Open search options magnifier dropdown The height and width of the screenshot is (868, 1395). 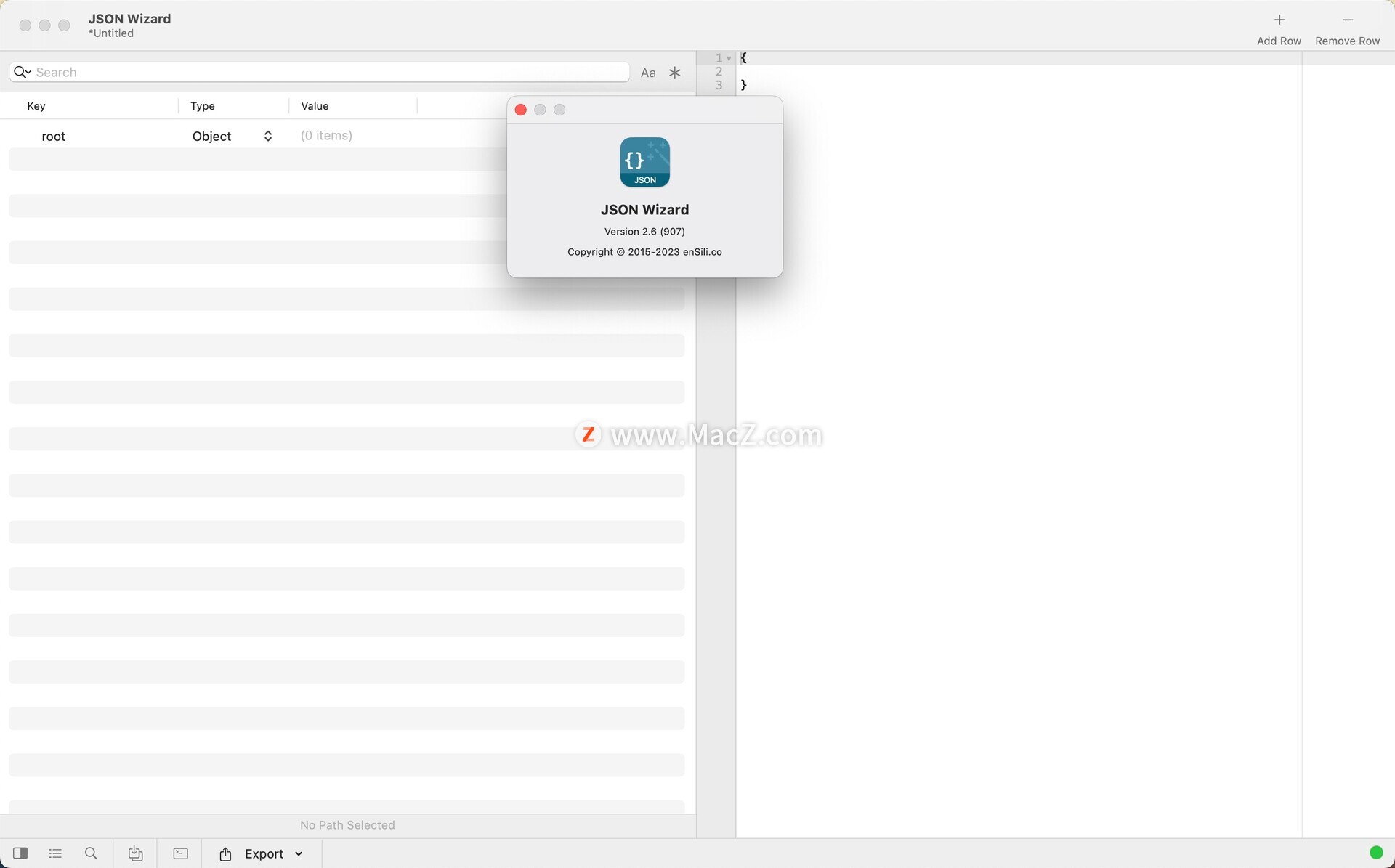(x=22, y=72)
